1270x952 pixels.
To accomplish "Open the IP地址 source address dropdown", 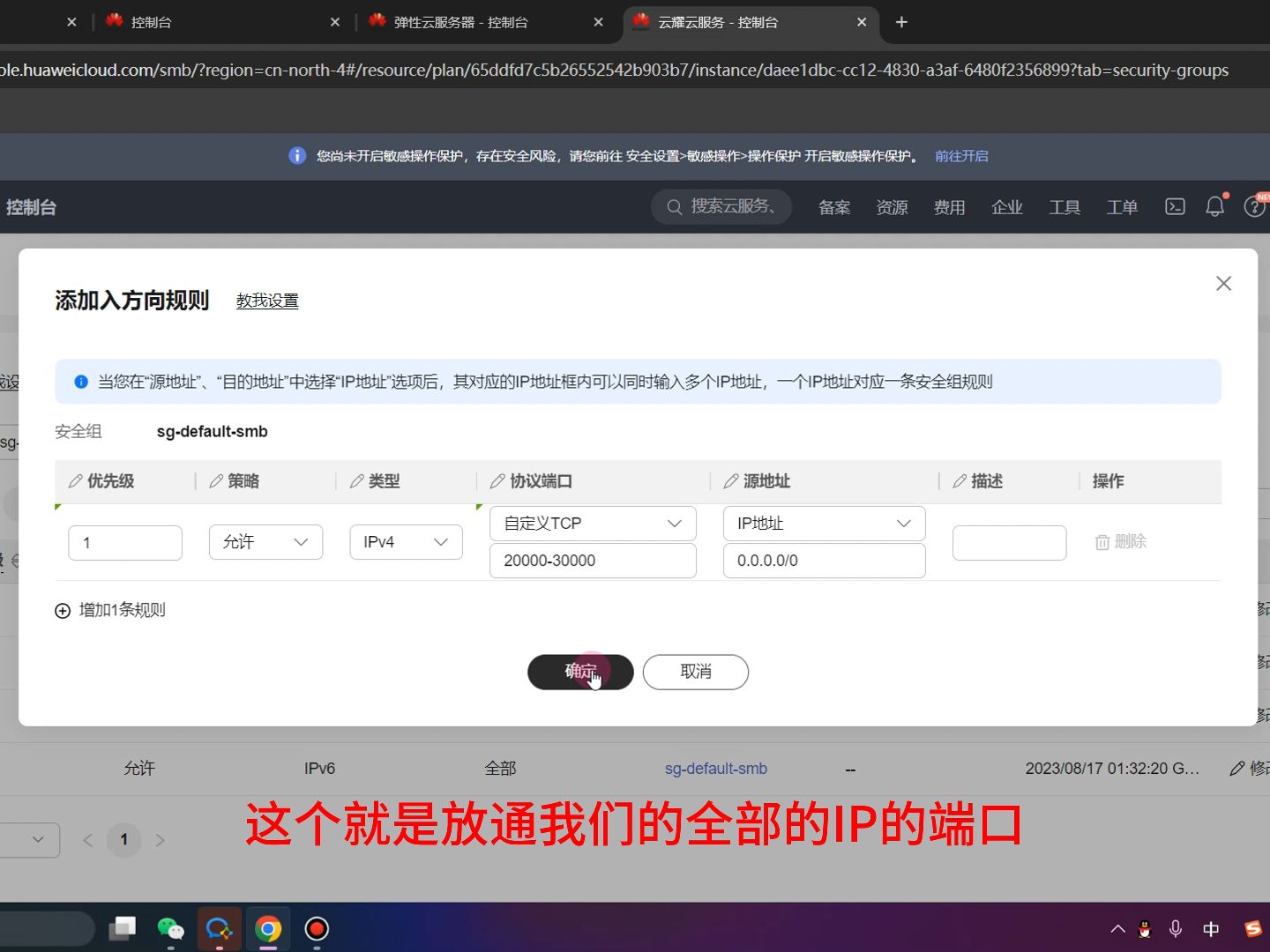I will [823, 523].
